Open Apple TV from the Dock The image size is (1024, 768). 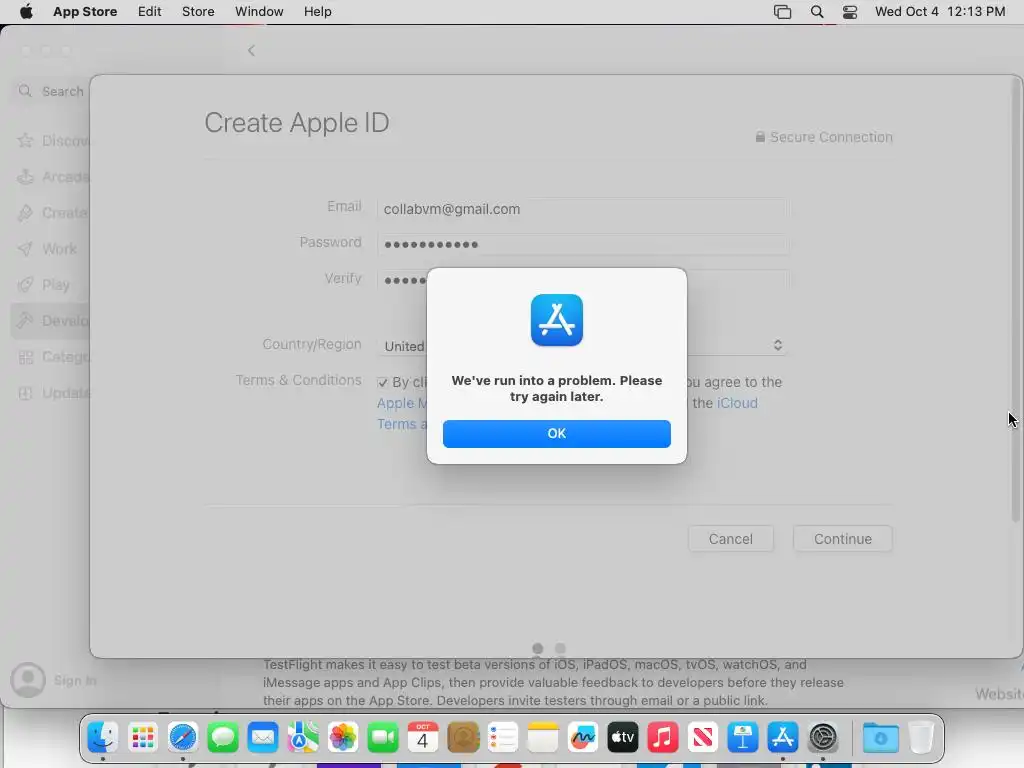(x=623, y=738)
